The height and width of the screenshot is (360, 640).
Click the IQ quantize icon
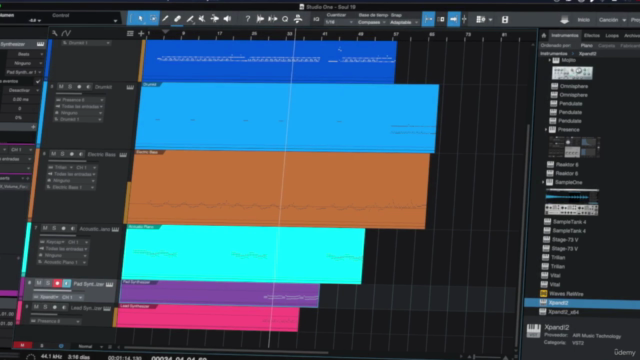coord(316,19)
